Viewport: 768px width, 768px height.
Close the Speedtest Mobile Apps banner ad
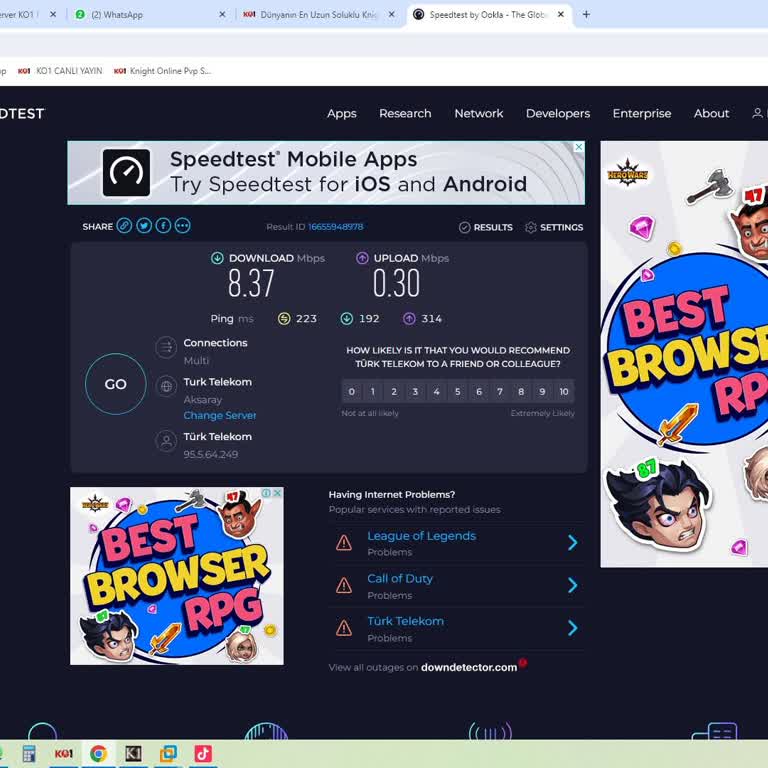[x=579, y=147]
